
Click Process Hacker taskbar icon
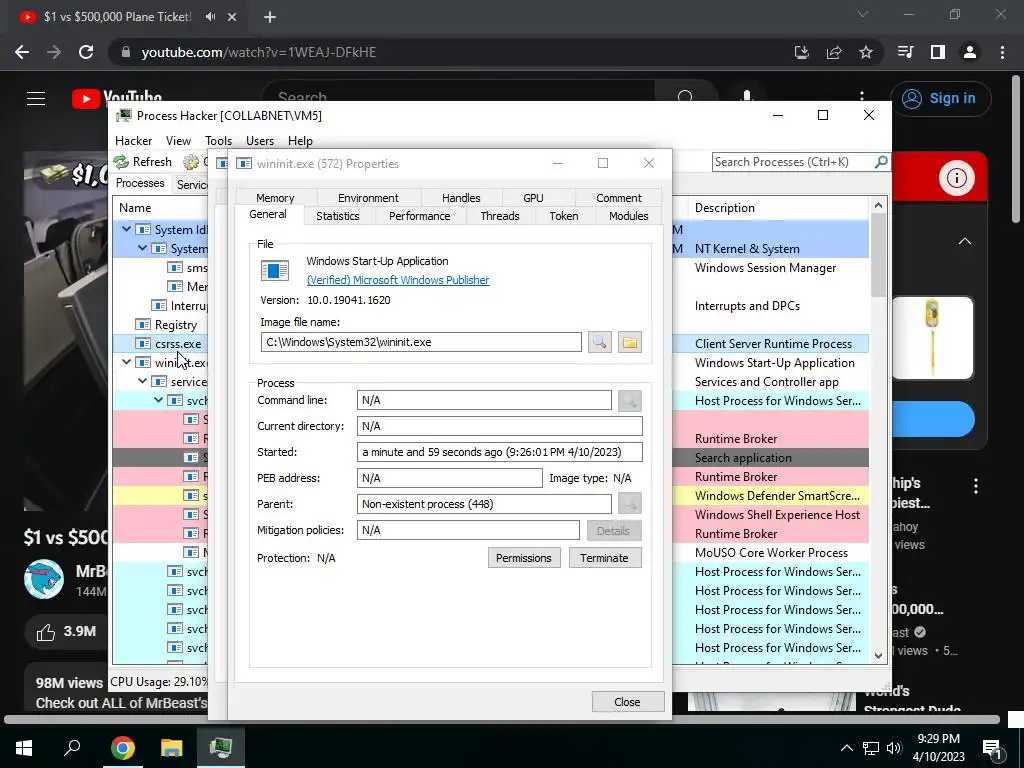click(x=221, y=747)
